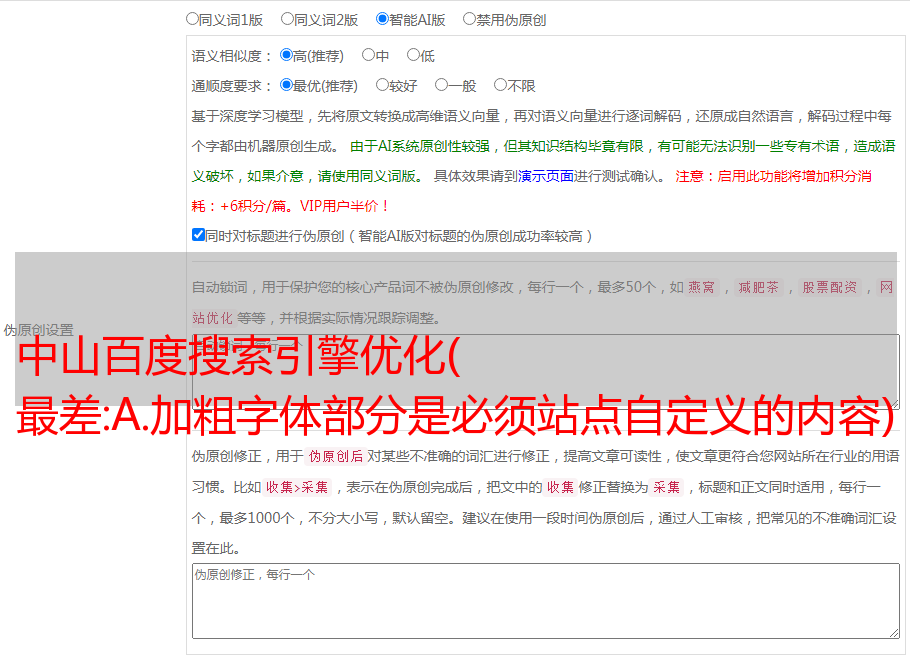Click the 伪原创修正 textarea
Viewport: 911px width, 658px height.
tap(546, 601)
